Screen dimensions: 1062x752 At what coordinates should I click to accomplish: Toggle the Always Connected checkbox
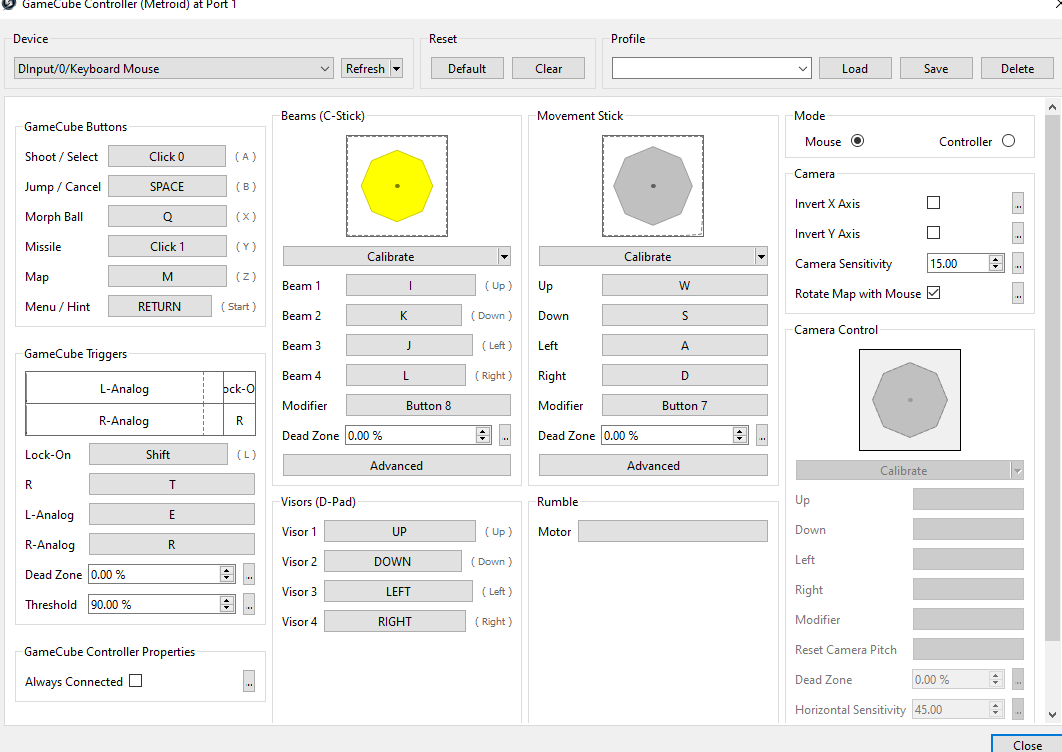135,681
